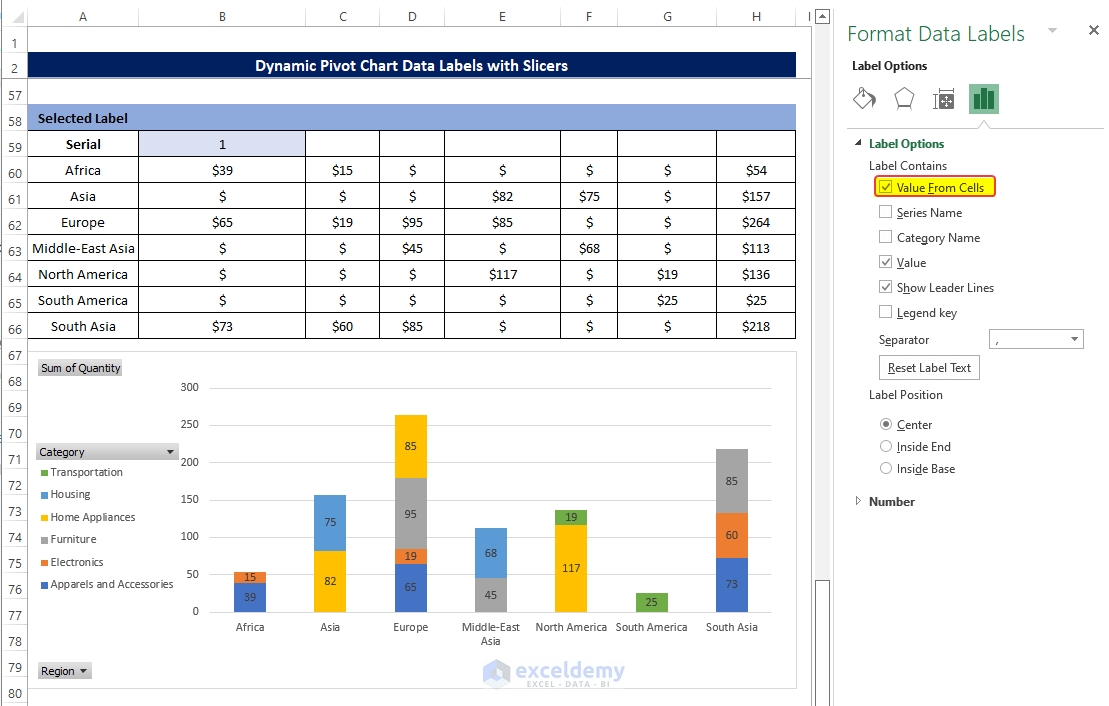This screenshot has height=706, width=1109.
Task: Select the Inside End radio button
Action: coord(886,447)
